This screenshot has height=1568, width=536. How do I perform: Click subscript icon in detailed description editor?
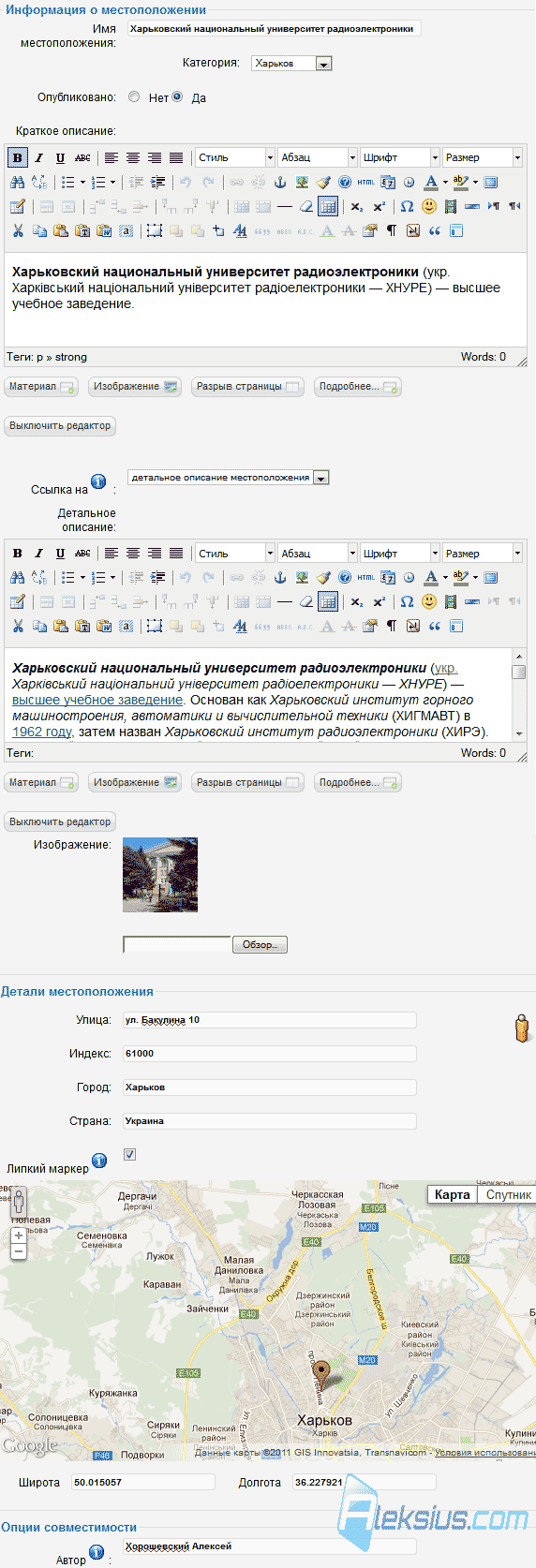(x=357, y=602)
